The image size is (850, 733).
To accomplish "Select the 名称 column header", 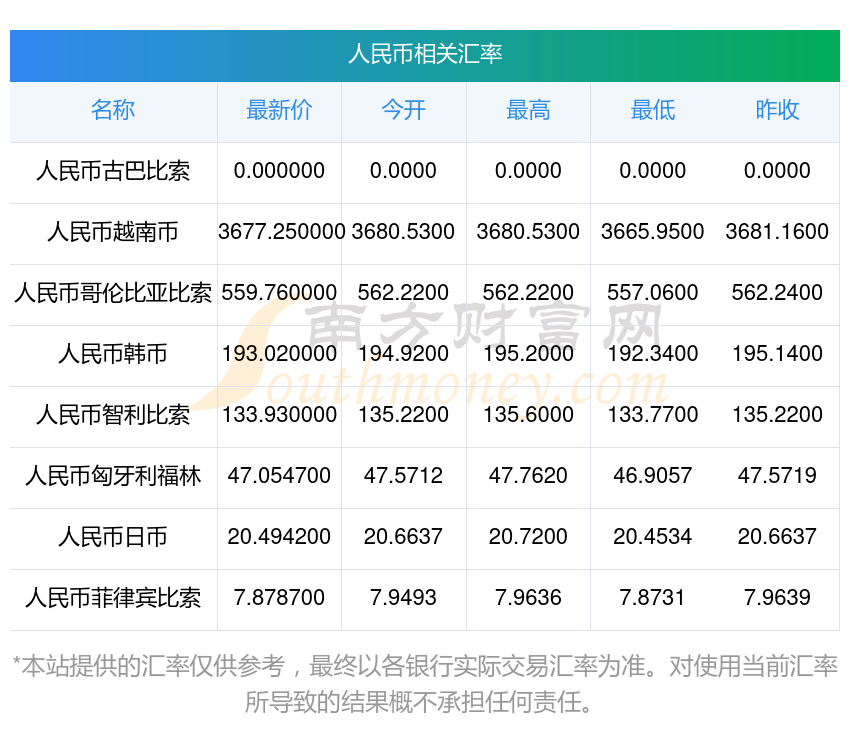I will 113,111.
